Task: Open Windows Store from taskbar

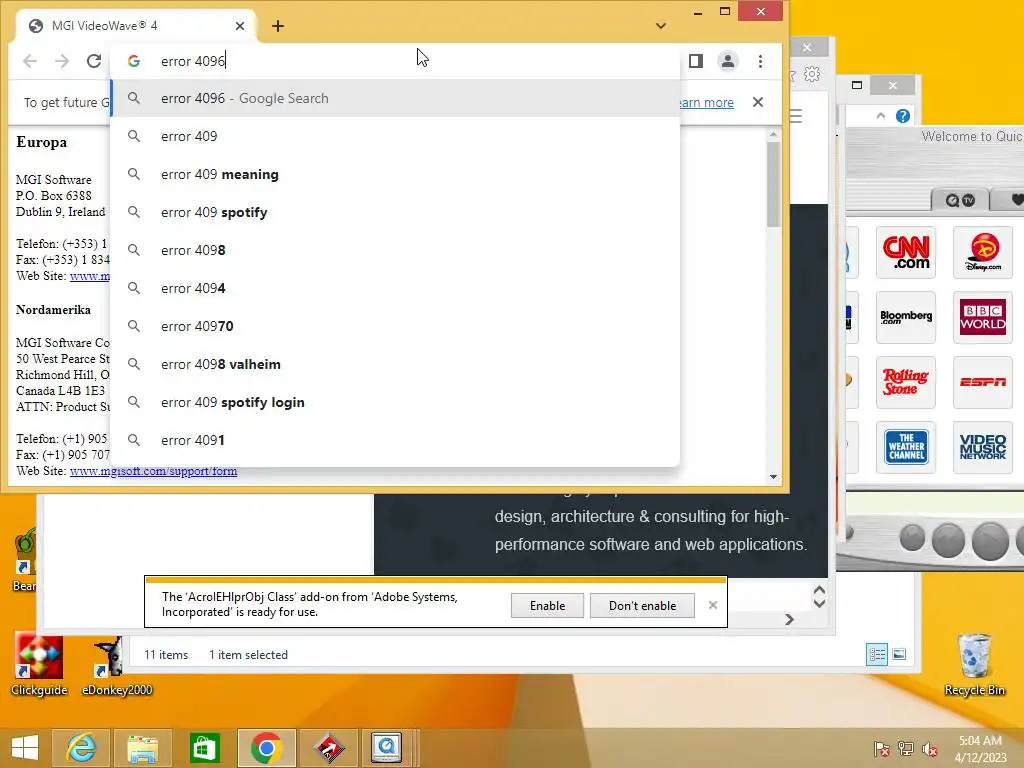Action: pyautogui.click(x=204, y=748)
